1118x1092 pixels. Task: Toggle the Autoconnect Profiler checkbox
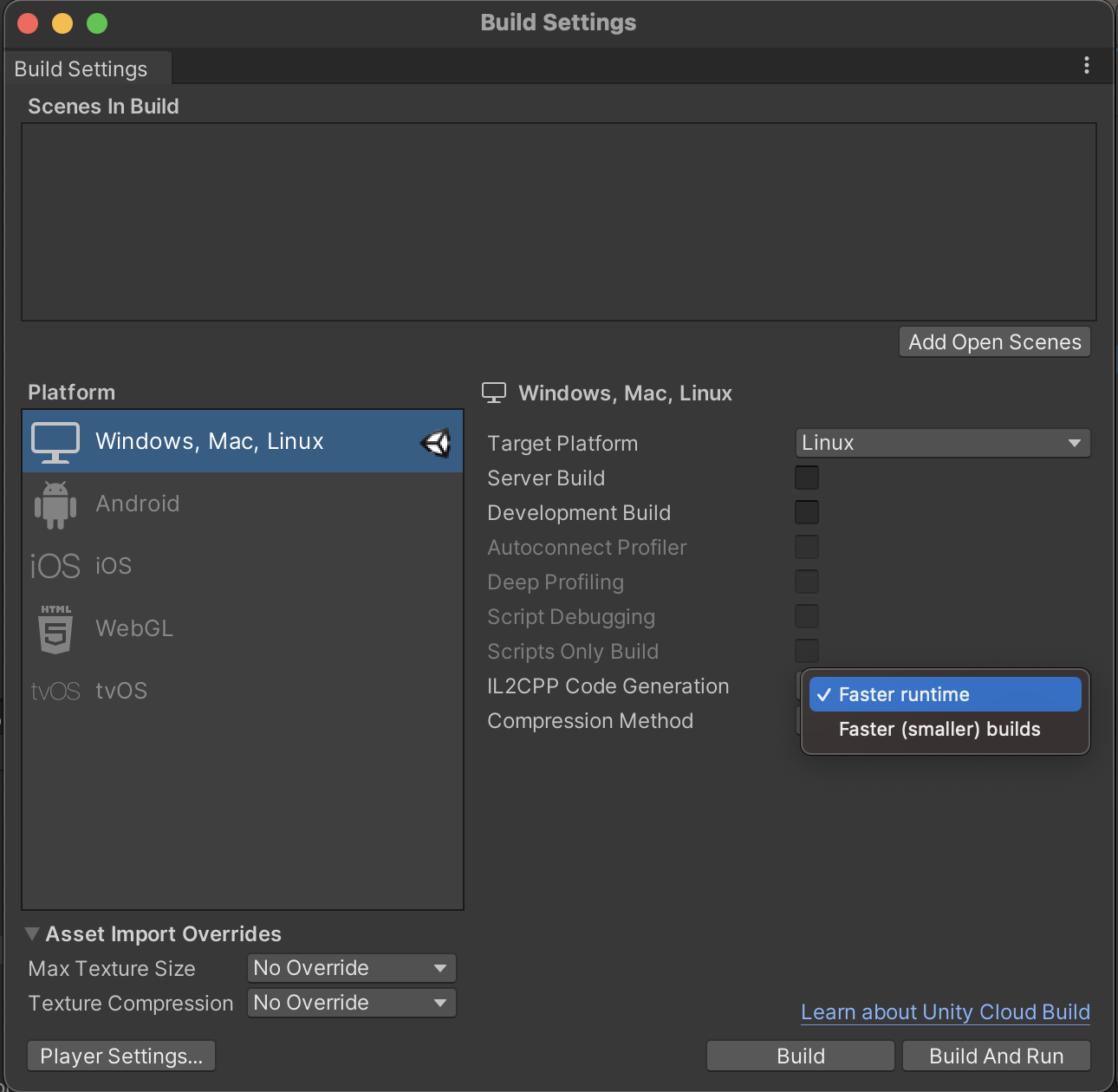(x=807, y=547)
